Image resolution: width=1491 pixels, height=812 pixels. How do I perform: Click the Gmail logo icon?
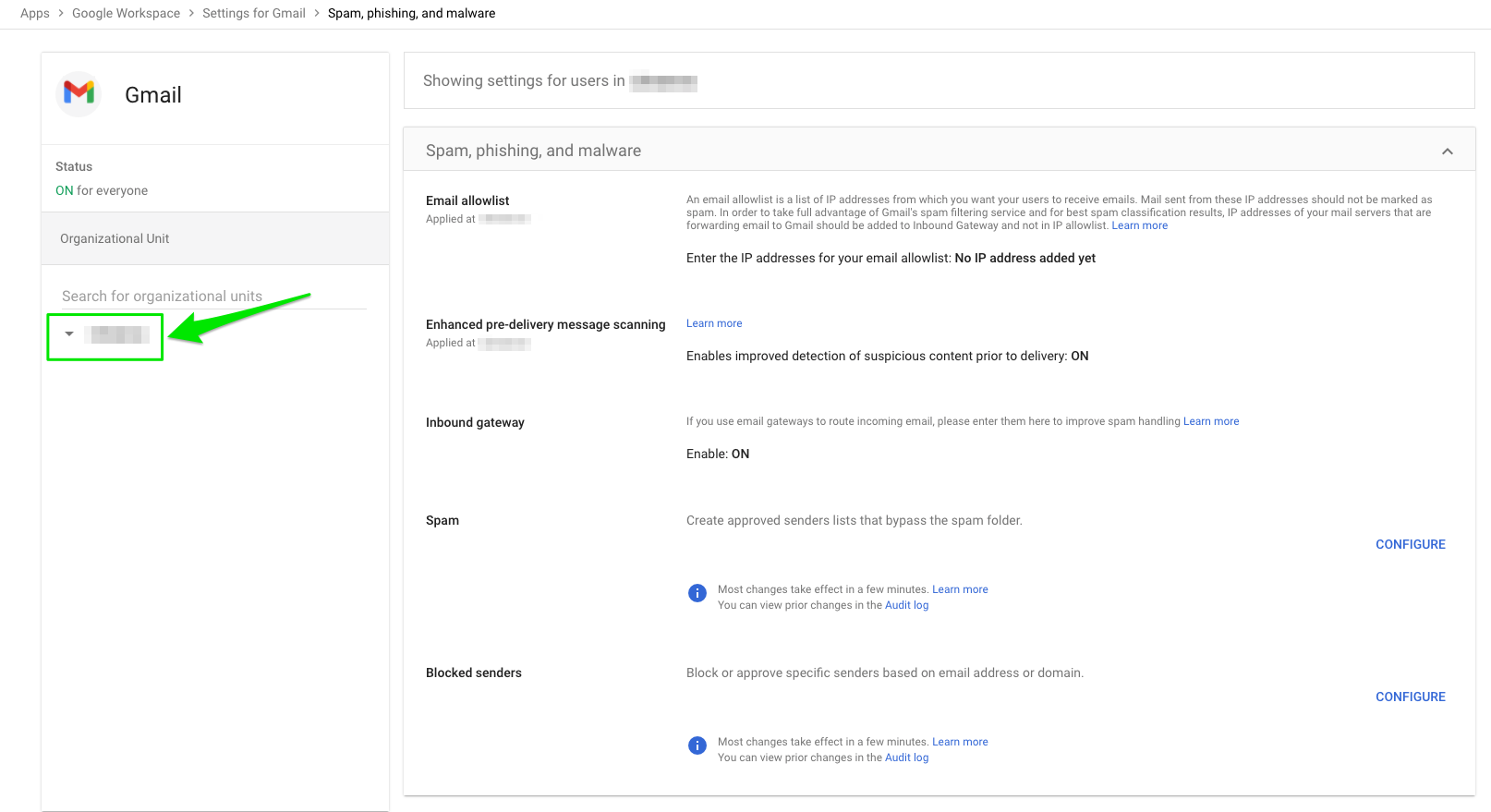click(79, 93)
